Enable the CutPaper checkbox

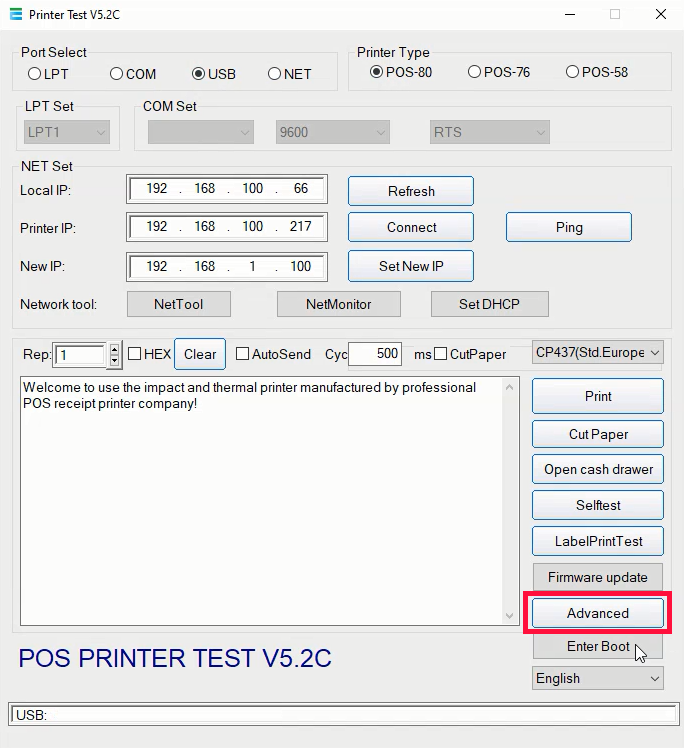coord(441,354)
